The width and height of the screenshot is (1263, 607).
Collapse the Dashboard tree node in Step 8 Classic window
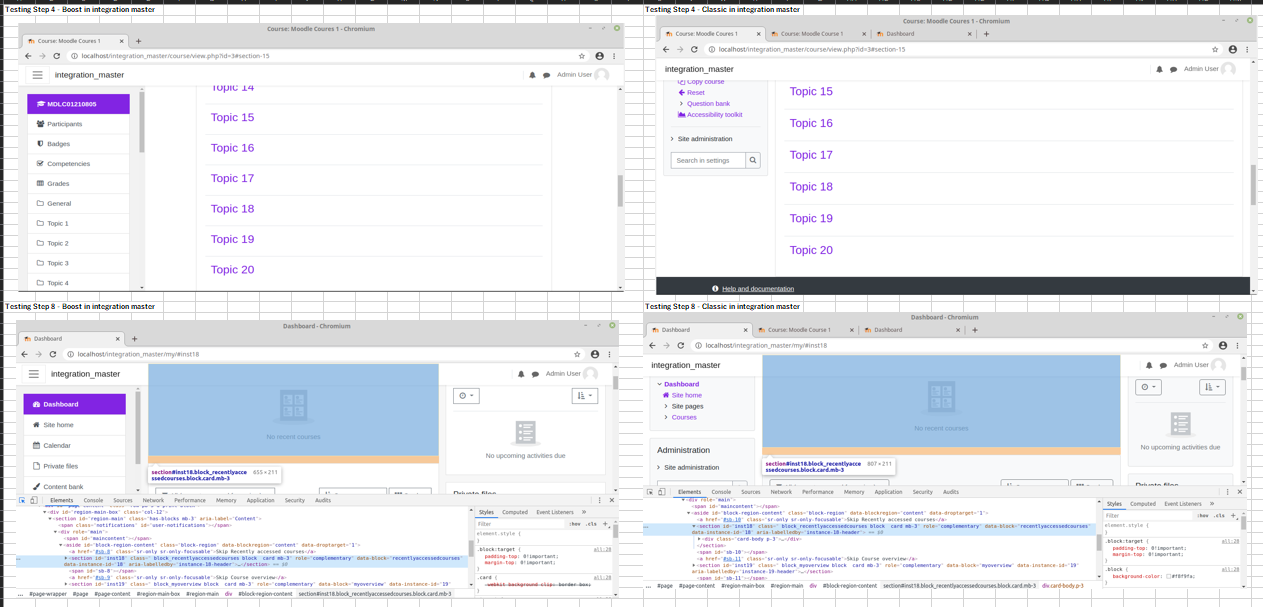[x=660, y=384]
